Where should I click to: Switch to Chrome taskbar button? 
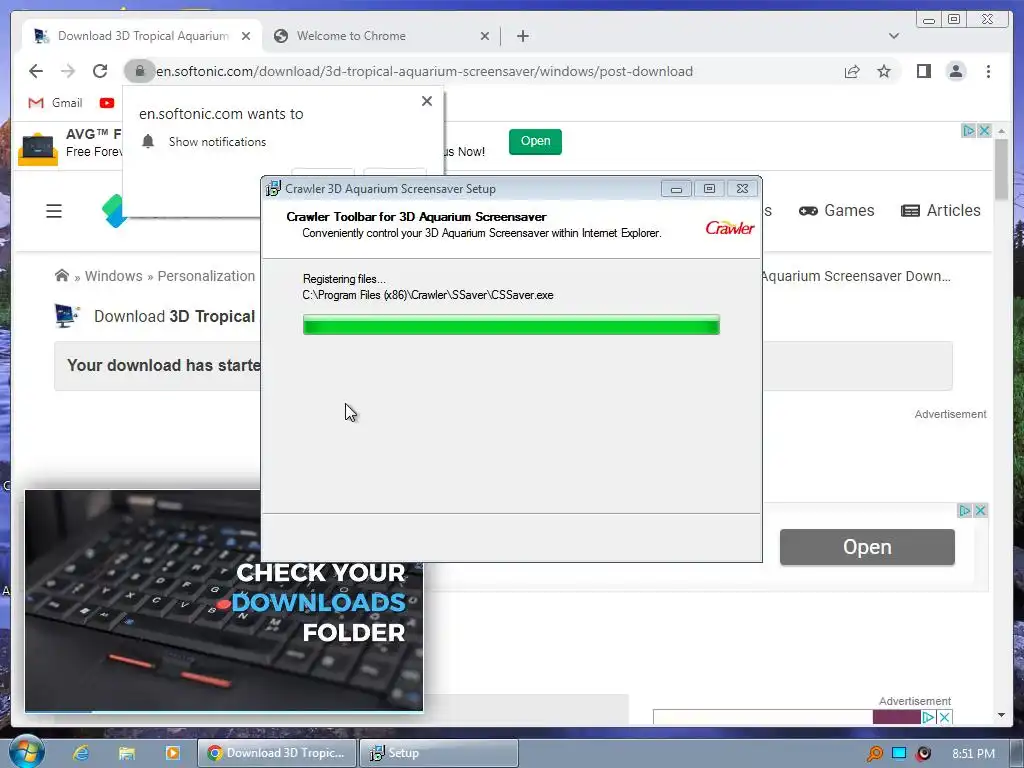pos(277,753)
